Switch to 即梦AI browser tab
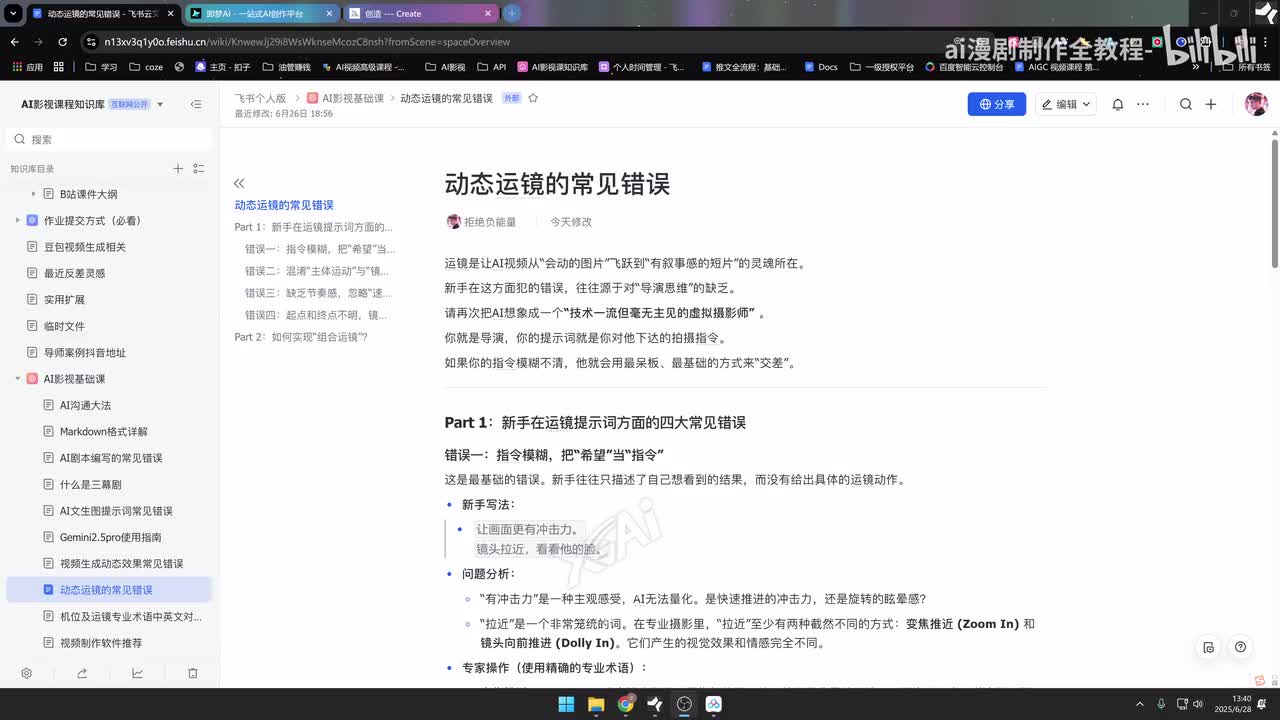Viewport: 1280px width, 720px height. click(261, 14)
